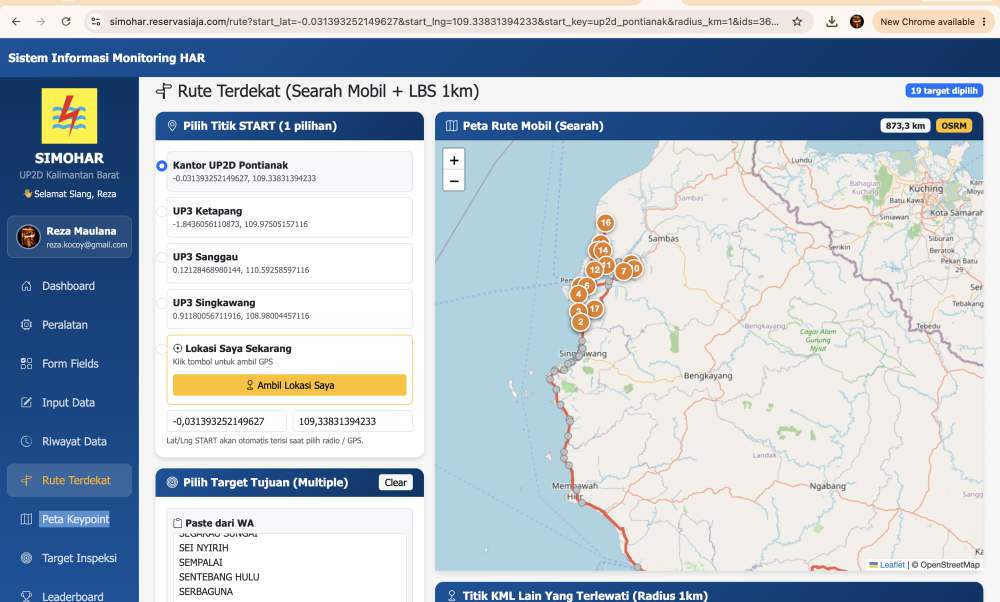
Task: Open Peta Keypoint in the sidebar
Action: click(x=70, y=520)
